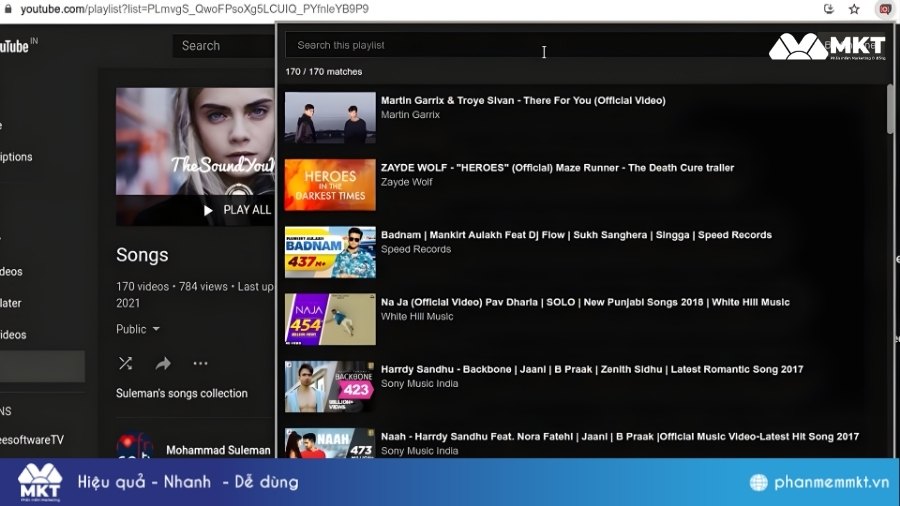Click Sony Music India under Naah title
Screen dimensions: 900x506
tap(419, 450)
